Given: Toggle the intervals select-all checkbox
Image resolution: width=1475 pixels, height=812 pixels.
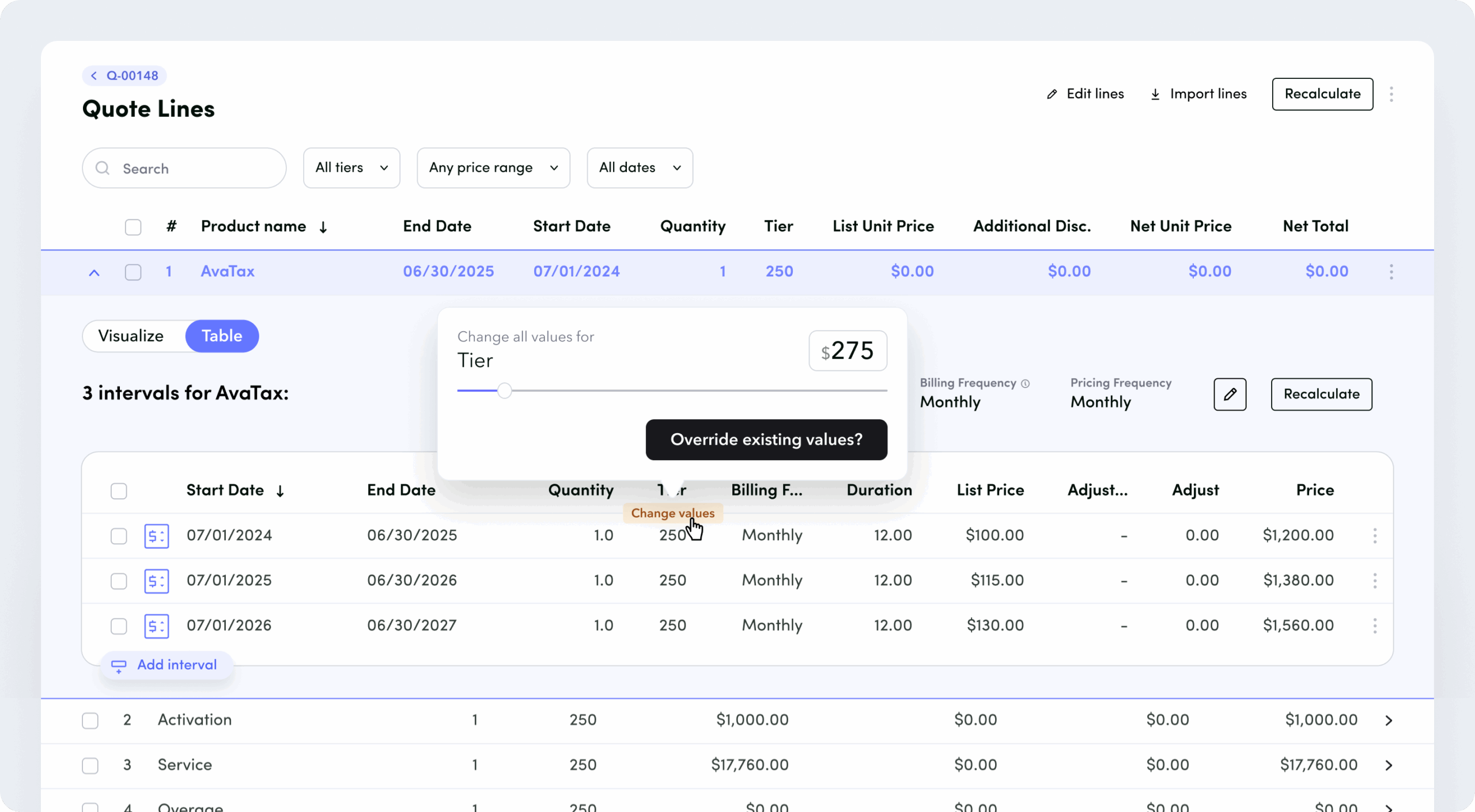Looking at the screenshot, I should (x=119, y=491).
